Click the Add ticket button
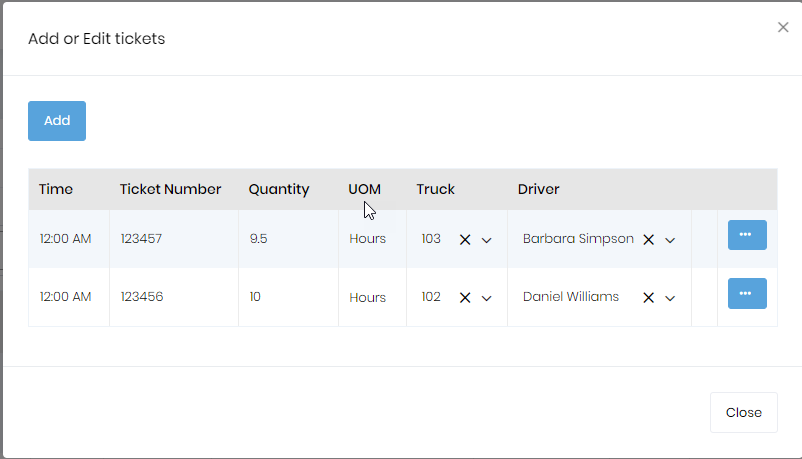Image resolution: width=802 pixels, height=459 pixels. (x=57, y=121)
